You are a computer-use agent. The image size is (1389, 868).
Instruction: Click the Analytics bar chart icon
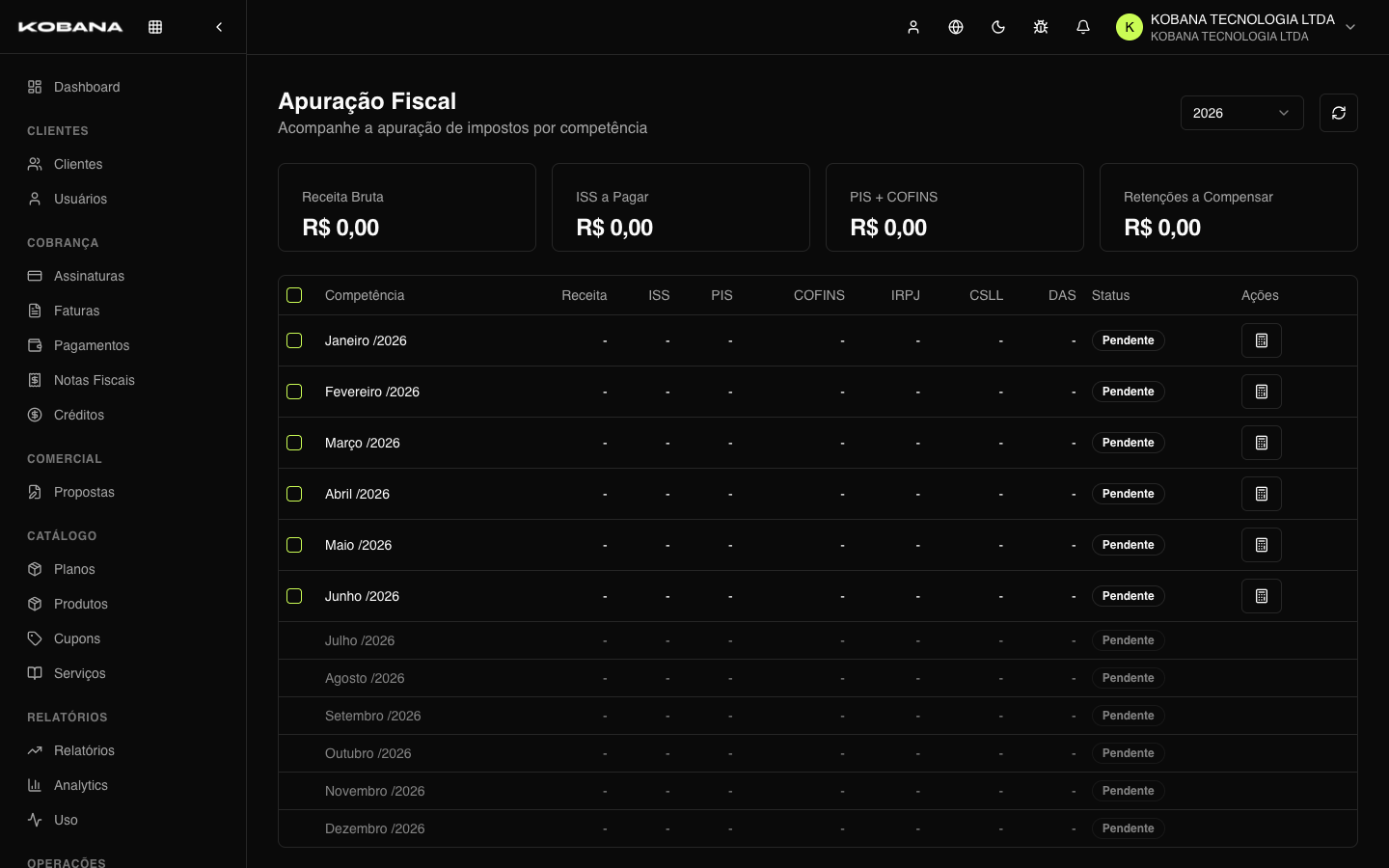[x=35, y=785]
